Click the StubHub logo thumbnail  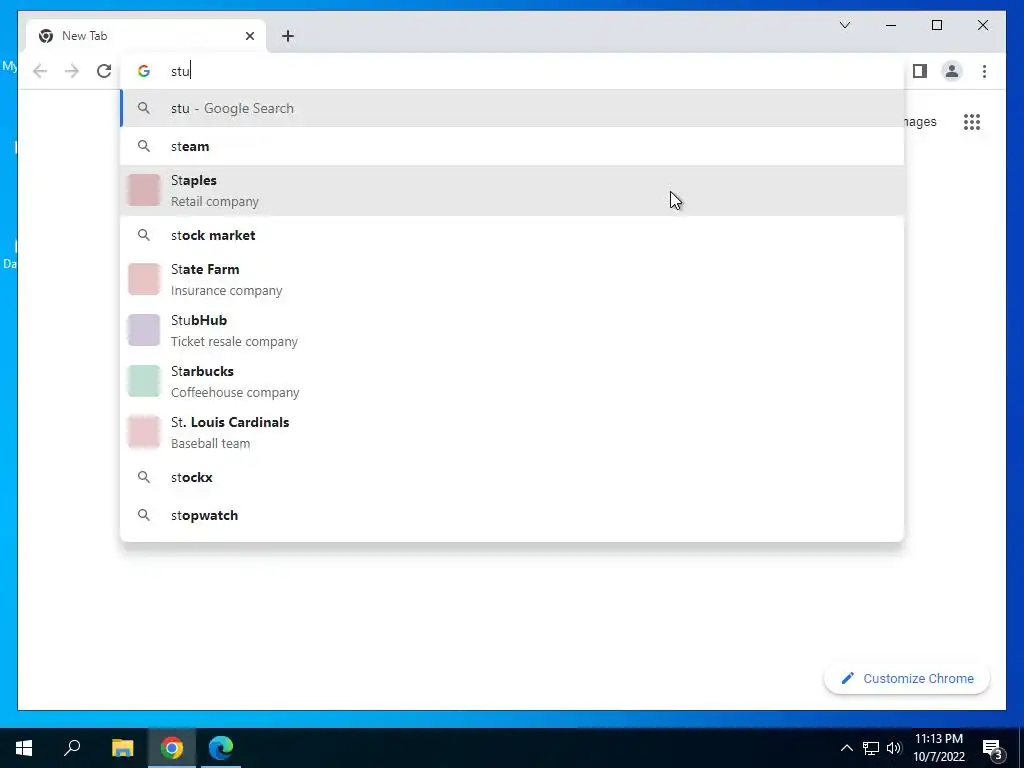144,330
